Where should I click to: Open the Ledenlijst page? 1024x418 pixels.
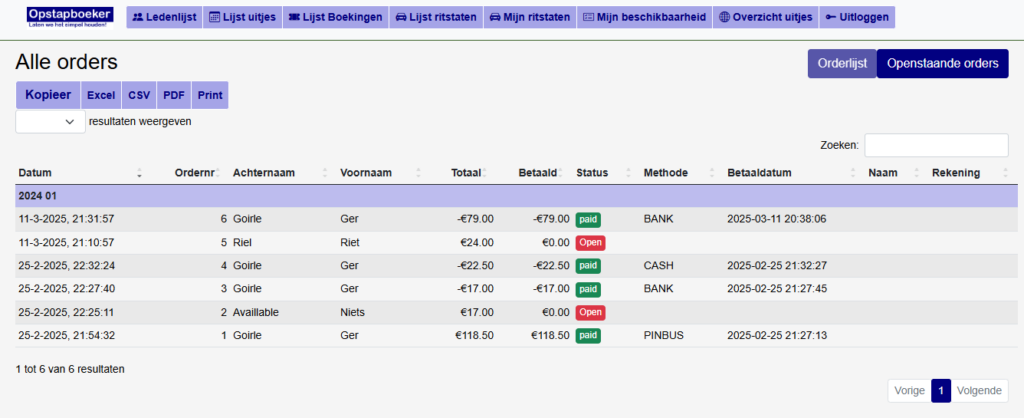[x=164, y=17]
